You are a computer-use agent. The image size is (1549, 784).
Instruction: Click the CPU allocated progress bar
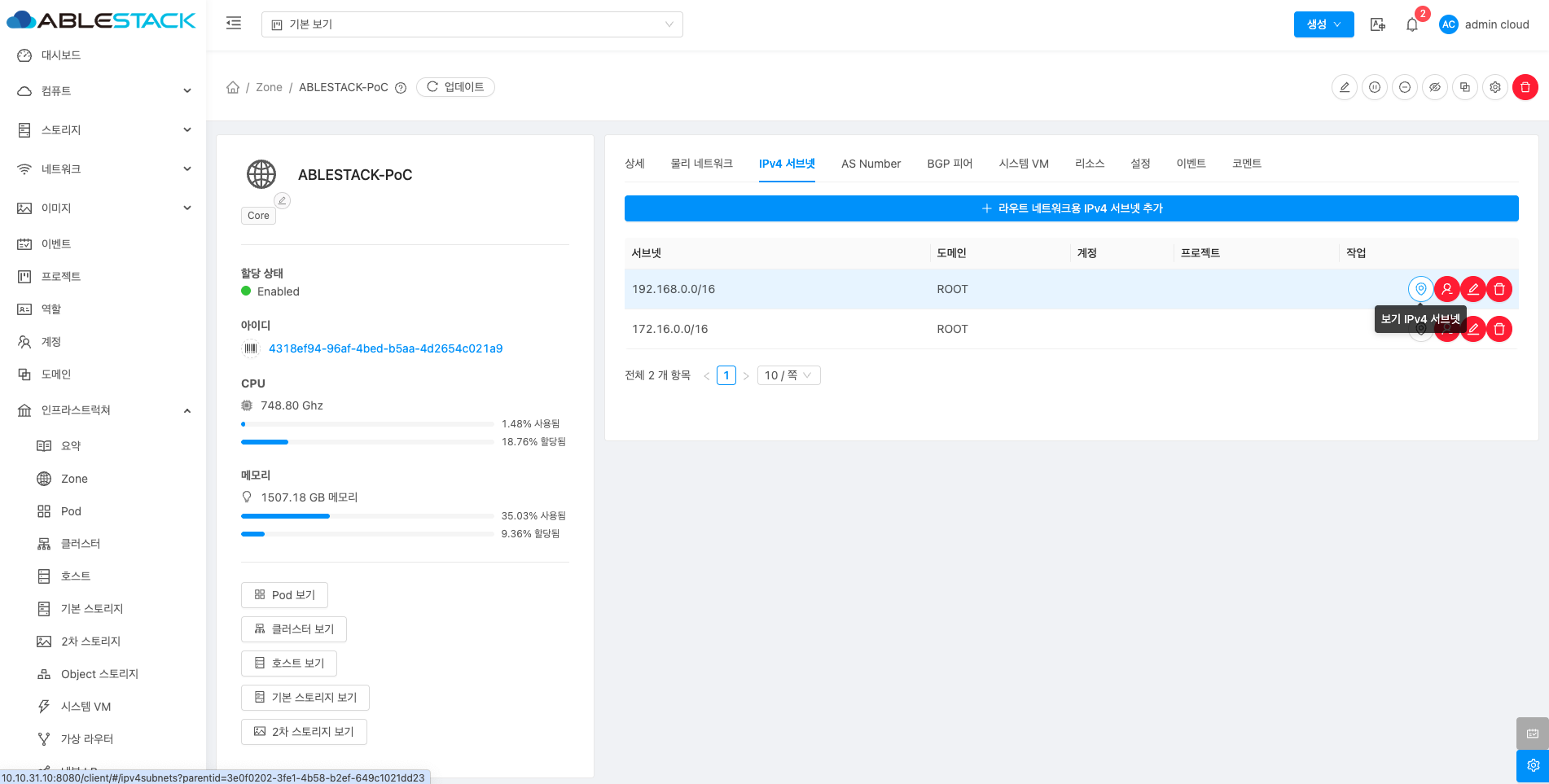point(366,442)
